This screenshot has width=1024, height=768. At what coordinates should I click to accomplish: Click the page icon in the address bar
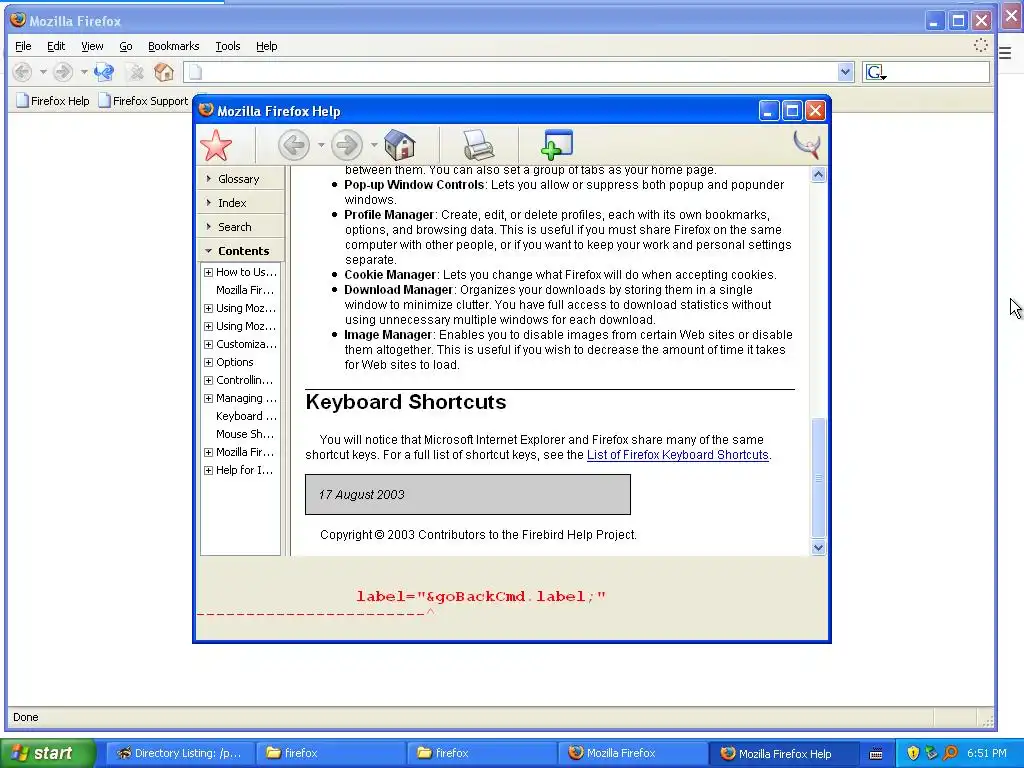(x=196, y=72)
